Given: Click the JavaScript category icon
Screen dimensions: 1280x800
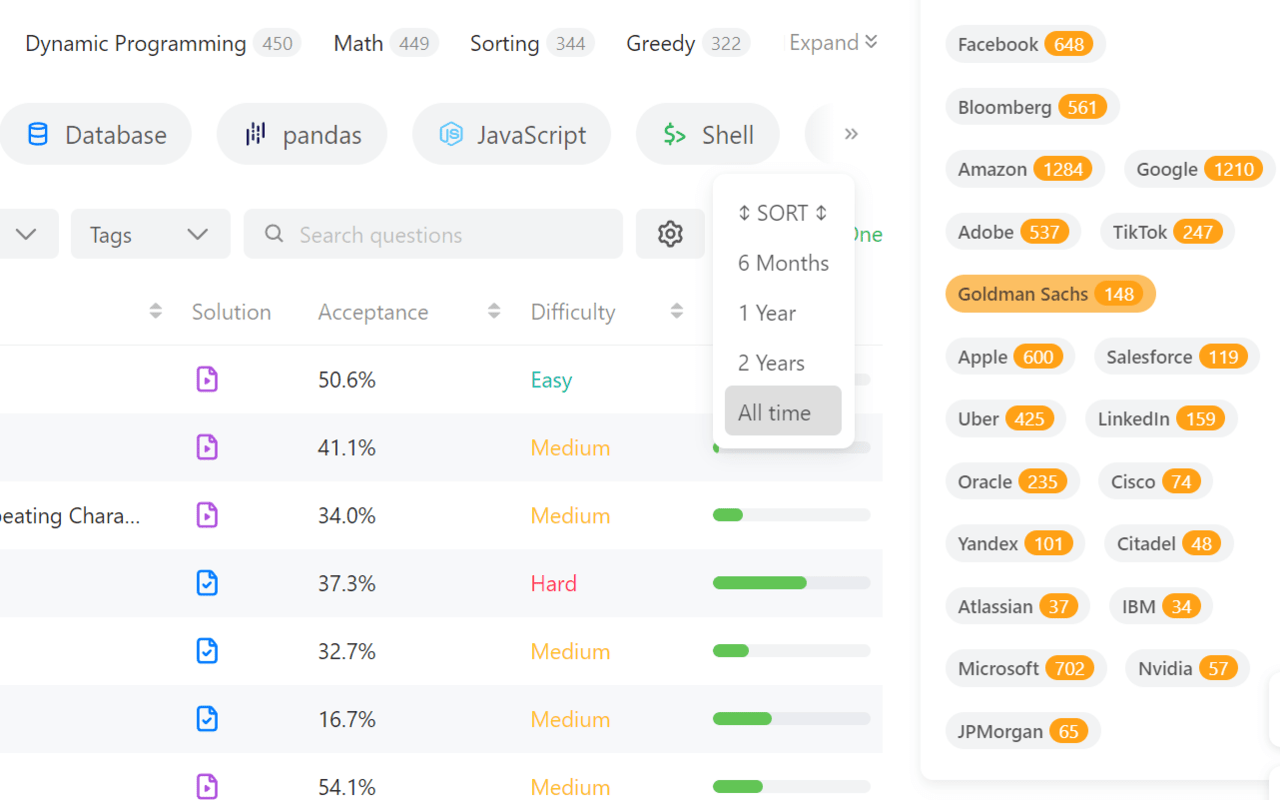Looking at the screenshot, I should (x=452, y=134).
